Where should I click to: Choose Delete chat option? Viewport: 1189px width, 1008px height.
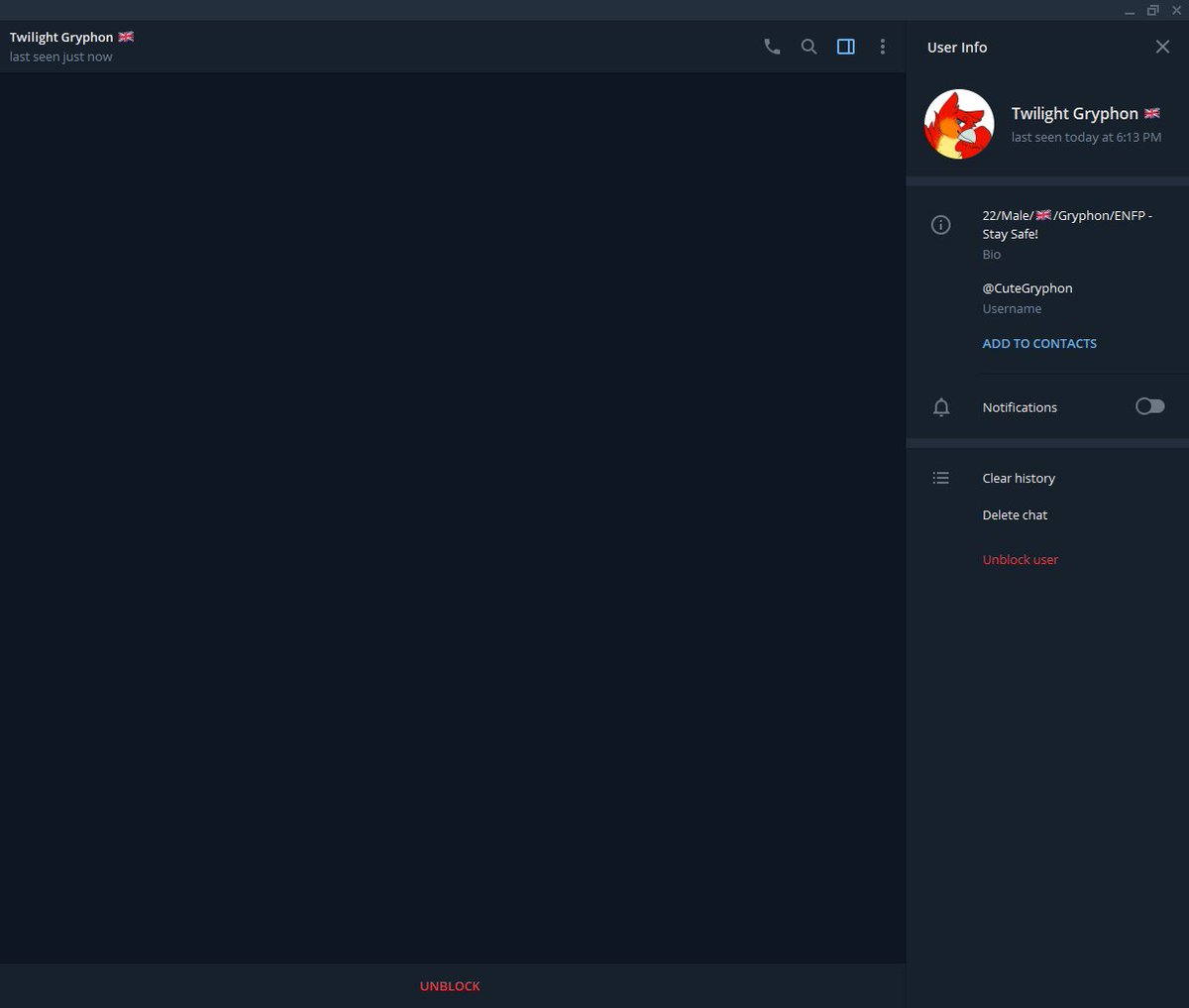tap(1015, 515)
